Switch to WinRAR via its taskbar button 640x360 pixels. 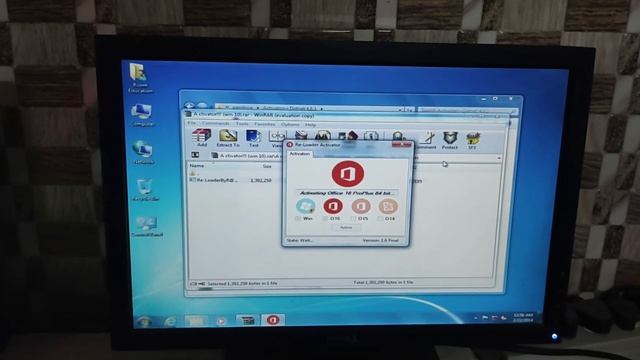pos(247,320)
